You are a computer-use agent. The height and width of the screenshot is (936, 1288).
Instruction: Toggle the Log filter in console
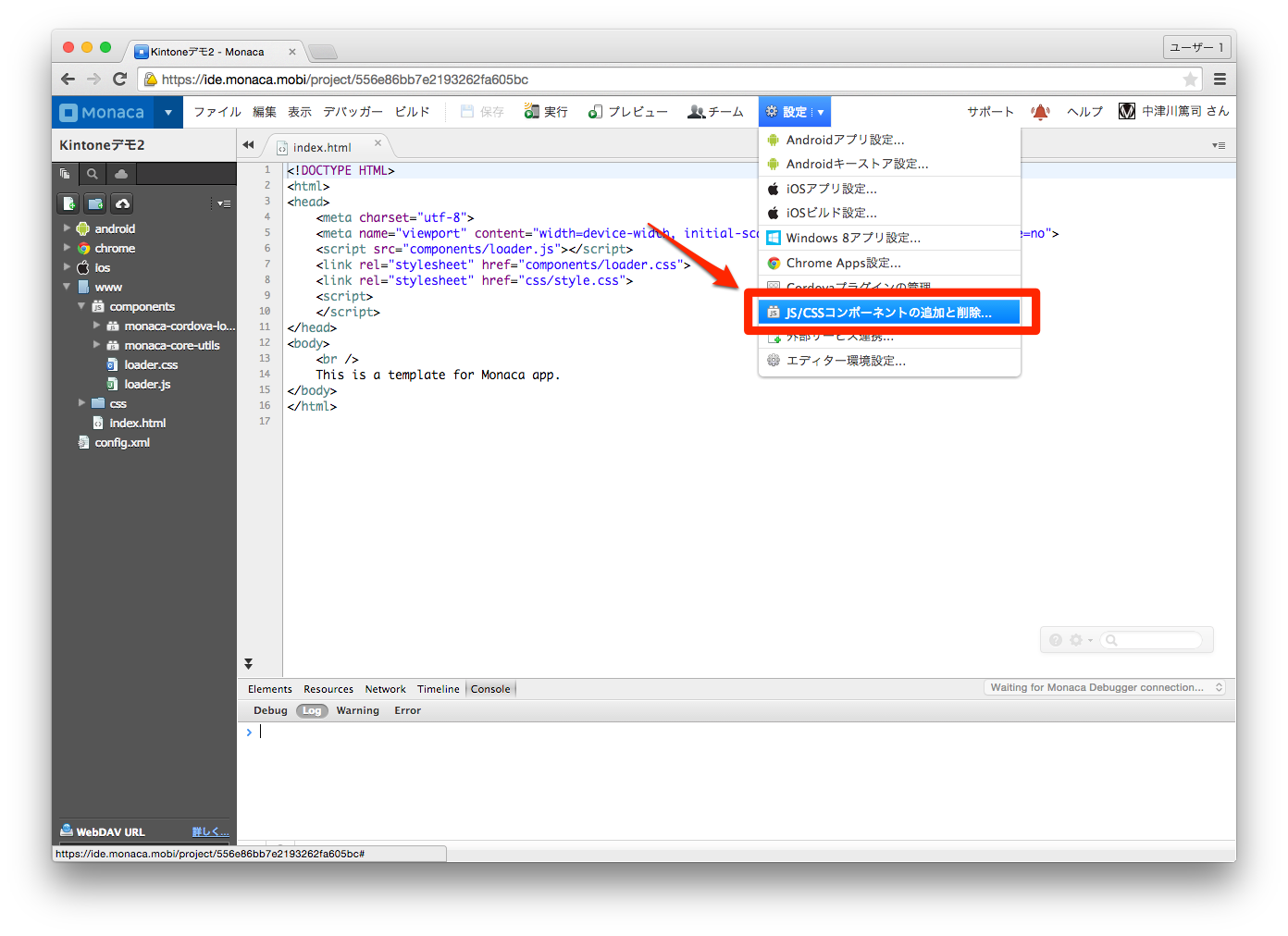tap(312, 710)
